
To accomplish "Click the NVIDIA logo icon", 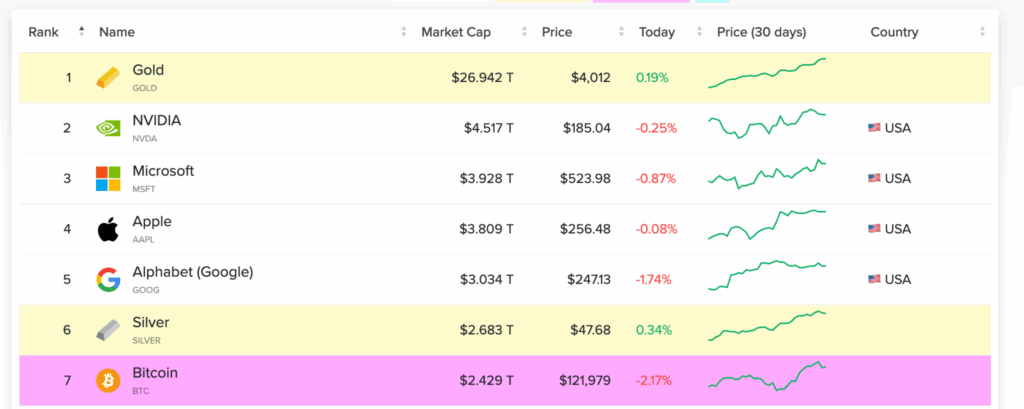I will click(x=108, y=128).
